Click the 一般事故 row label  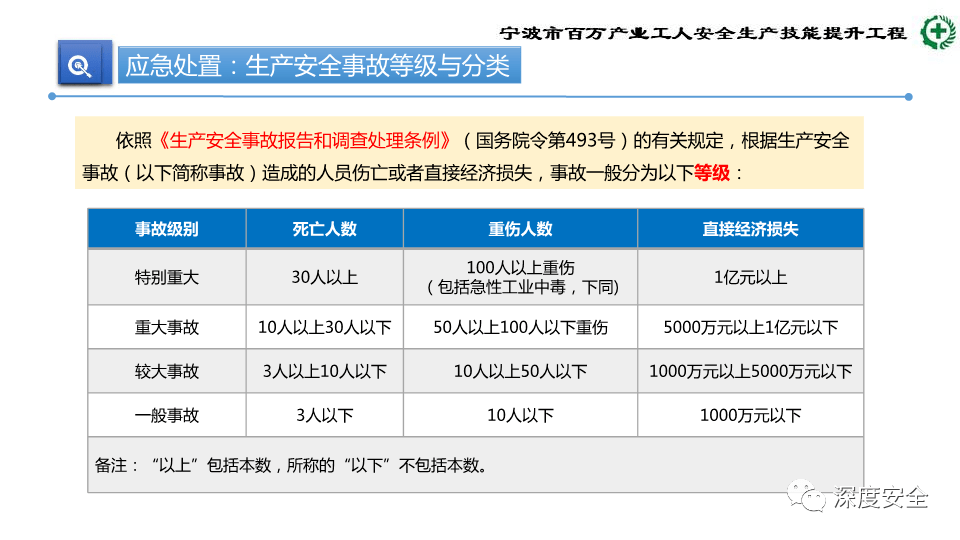(166, 415)
